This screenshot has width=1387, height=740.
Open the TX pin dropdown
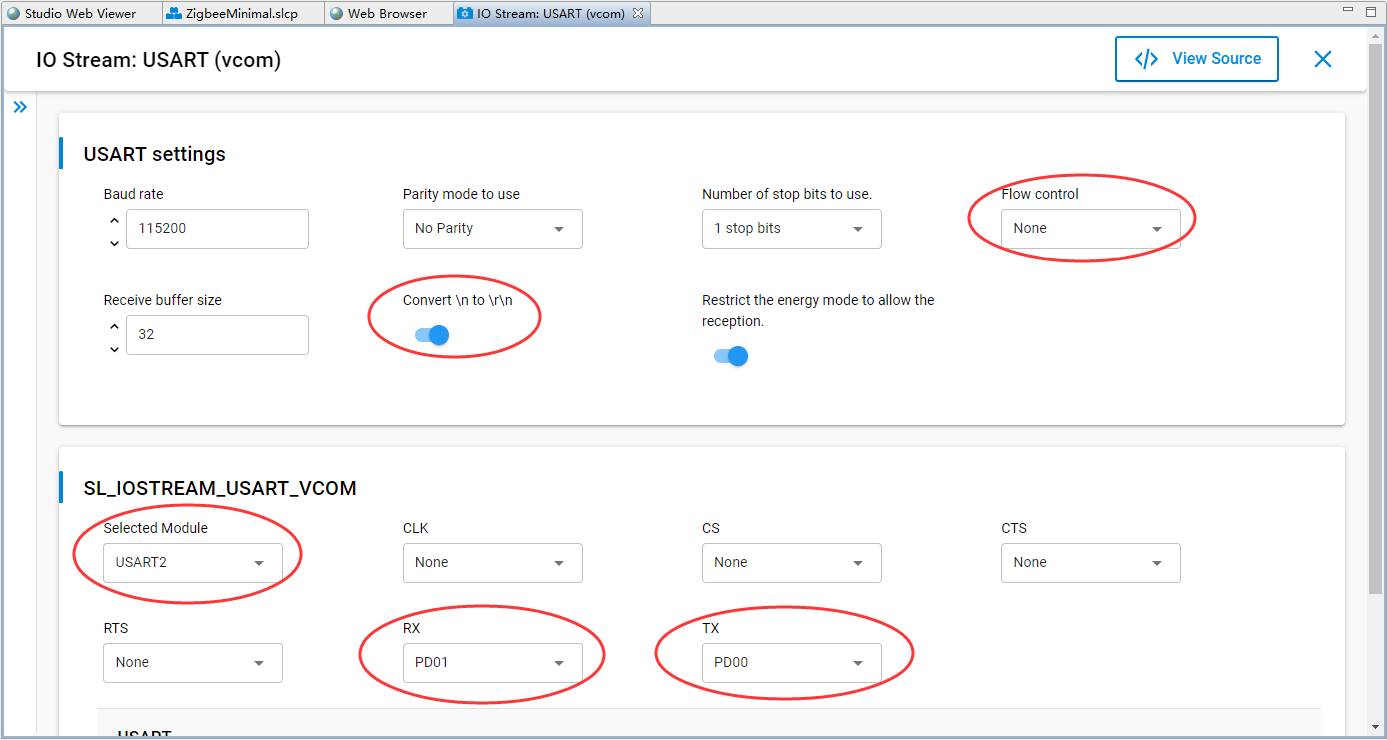[792, 663]
